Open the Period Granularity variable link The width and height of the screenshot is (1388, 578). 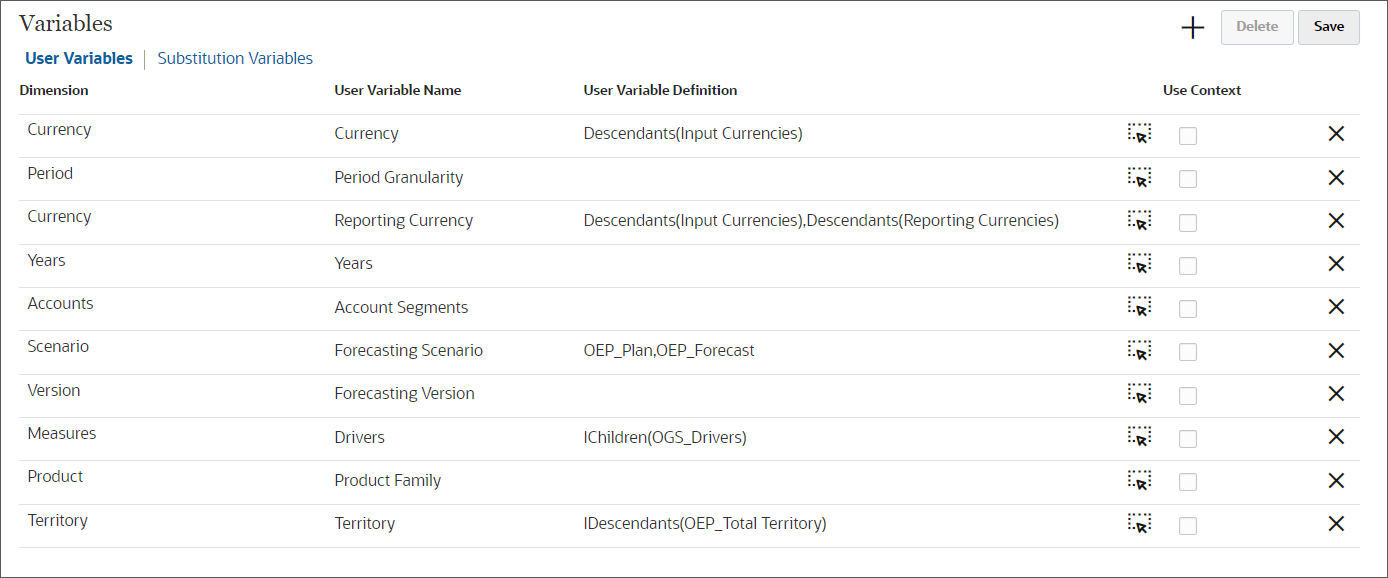(x=398, y=177)
